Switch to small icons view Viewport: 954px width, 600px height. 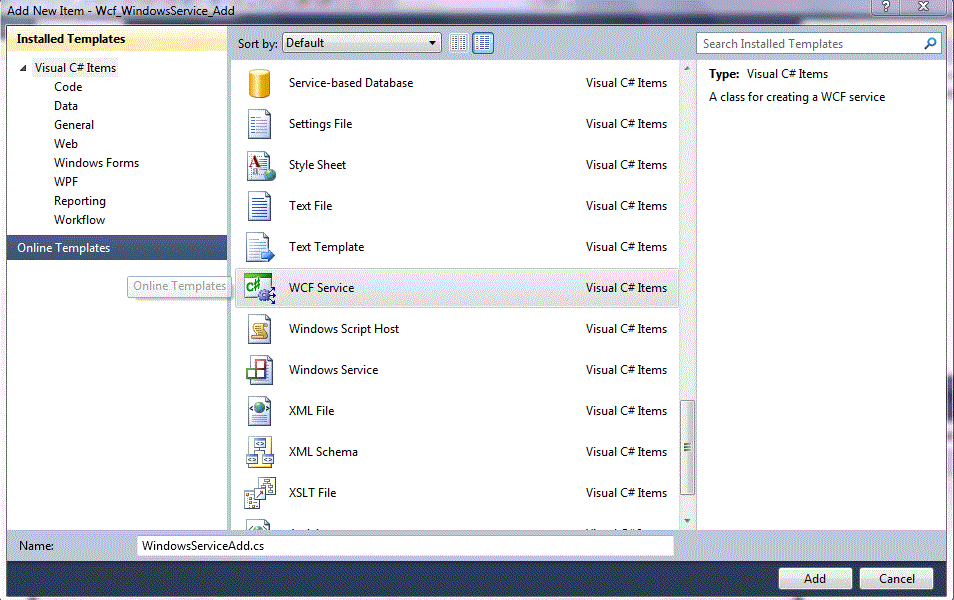(458, 42)
